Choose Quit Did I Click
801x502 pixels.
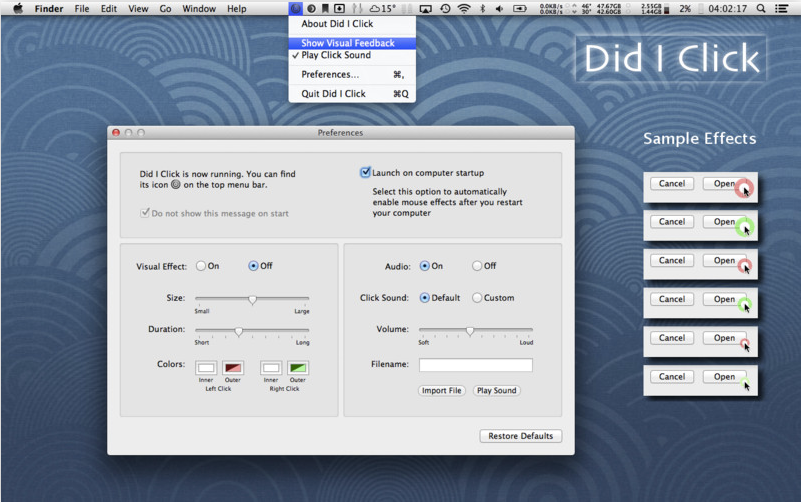352,94
